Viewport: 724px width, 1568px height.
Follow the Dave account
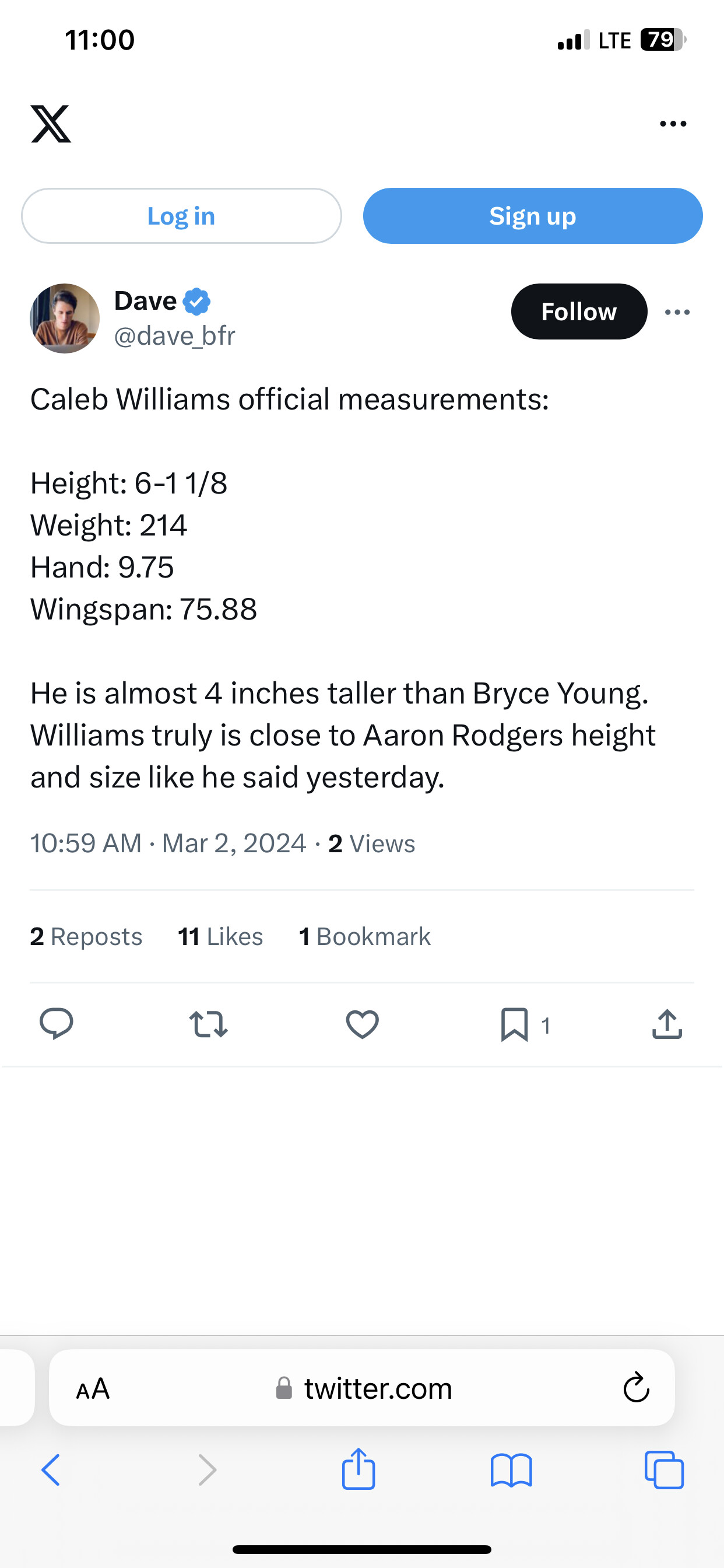coord(579,311)
